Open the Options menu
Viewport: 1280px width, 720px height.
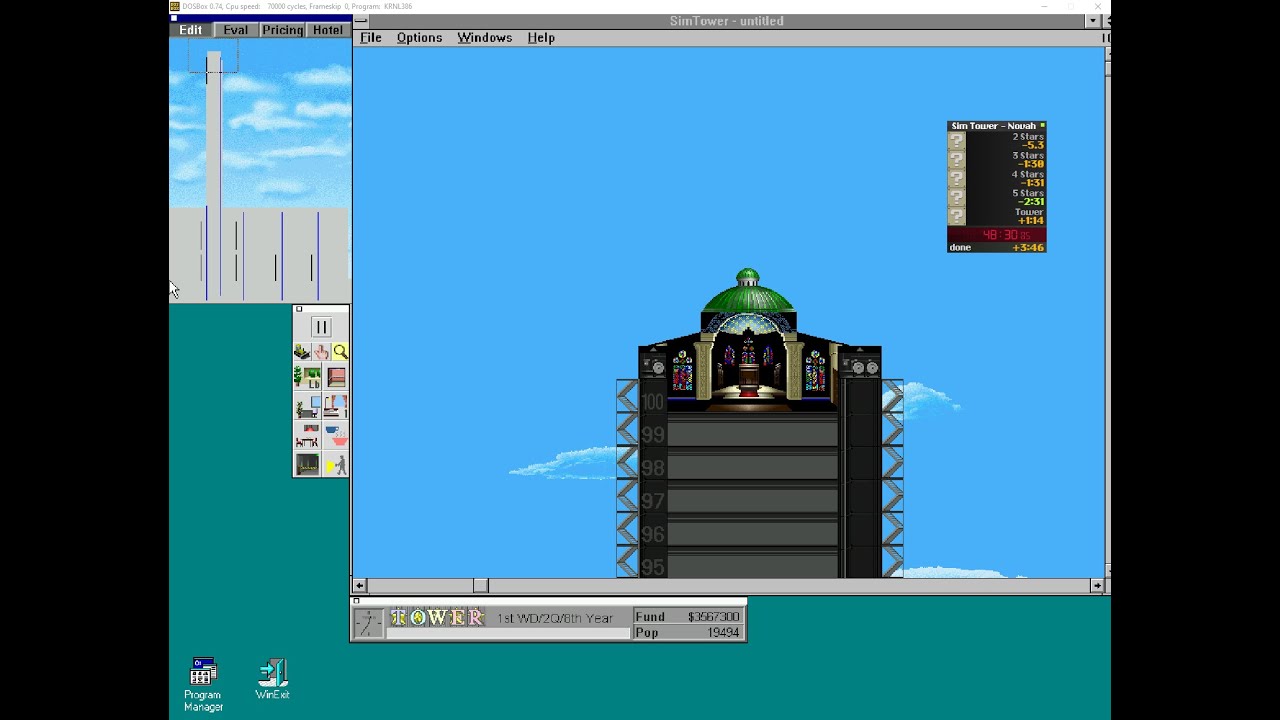(x=419, y=38)
